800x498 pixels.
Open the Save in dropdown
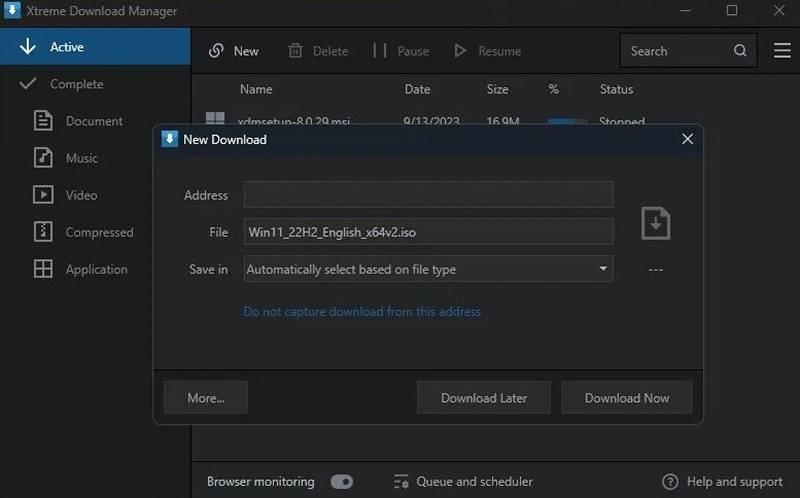429,268
